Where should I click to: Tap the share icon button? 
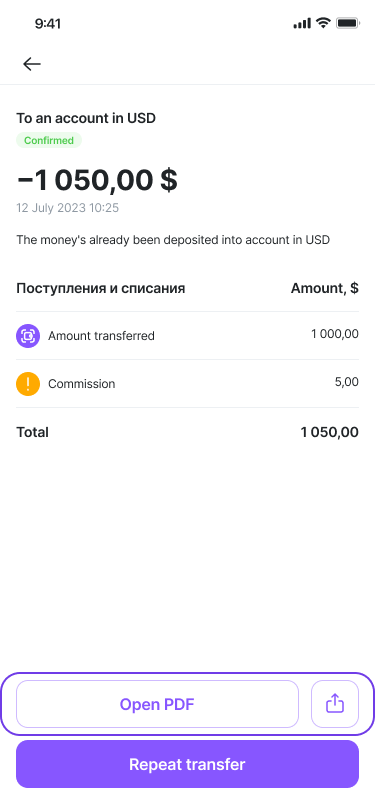pos(335,704)
